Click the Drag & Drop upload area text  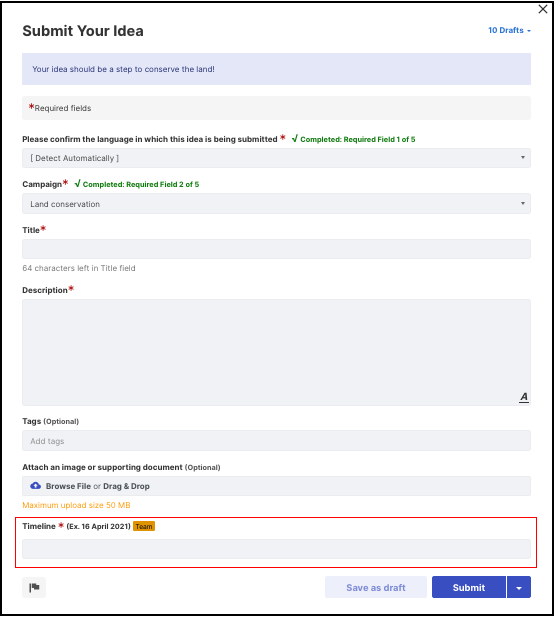[x=126, y=486]
